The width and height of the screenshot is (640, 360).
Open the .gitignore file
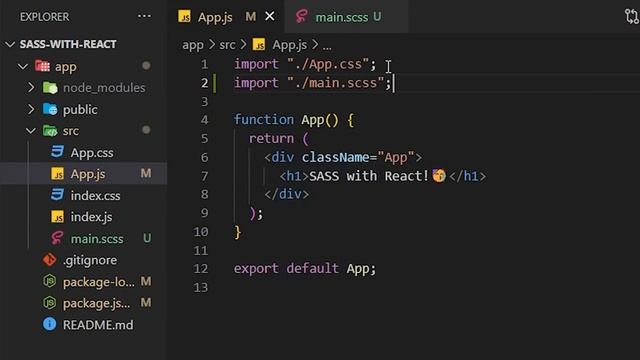90,260
